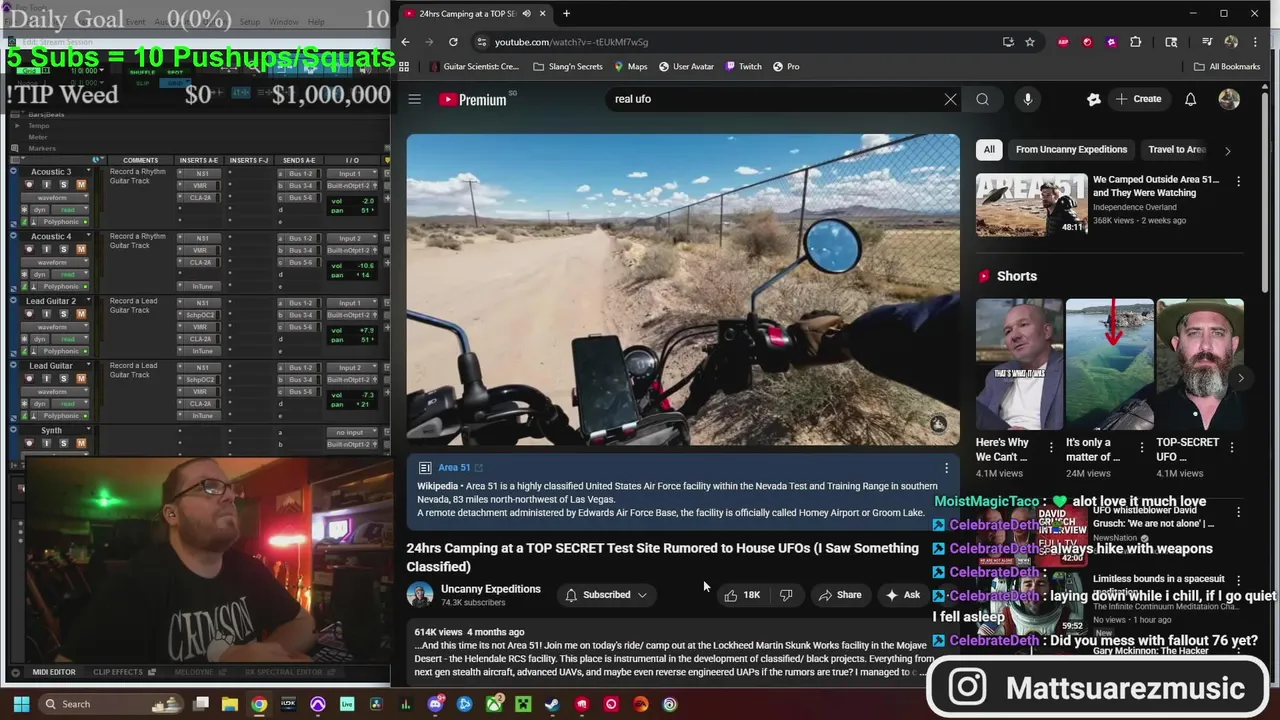Start voice search with microphone icon
1280x720 pixels.
[1027, 99]
